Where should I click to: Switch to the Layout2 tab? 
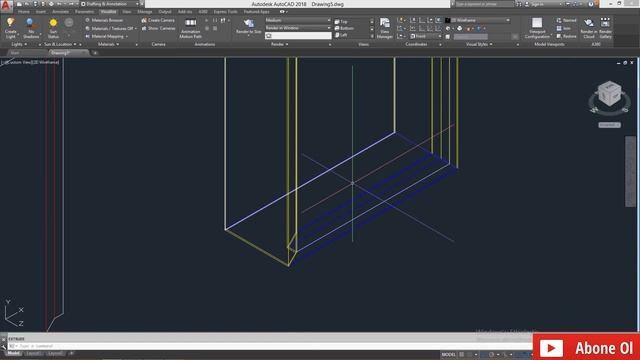(x=55, y=353)
